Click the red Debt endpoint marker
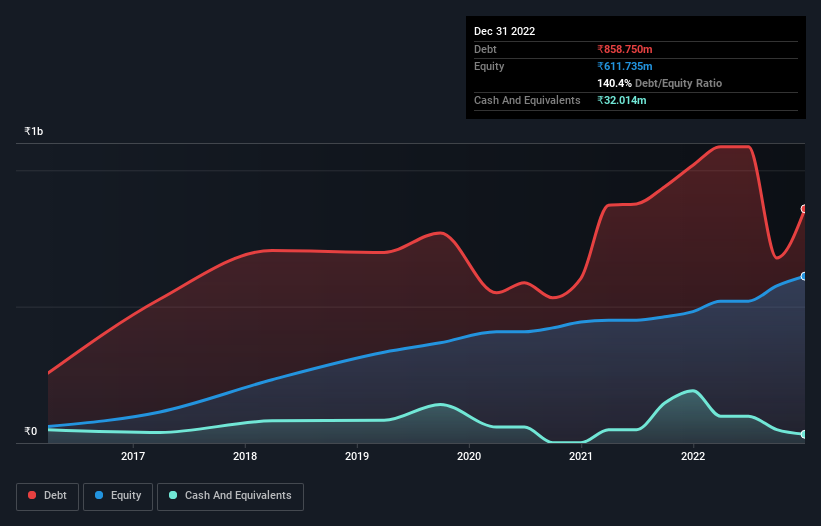The image size is (821, 526). tap(804, 209)
